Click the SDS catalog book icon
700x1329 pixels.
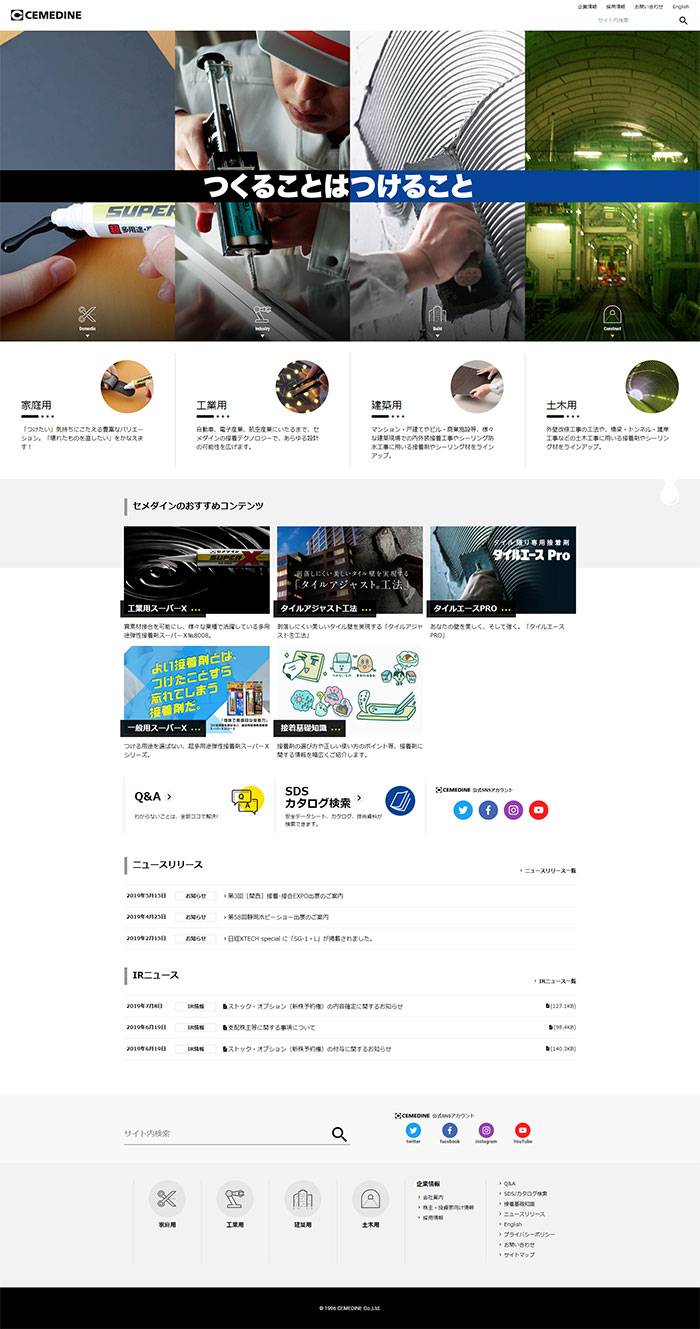tap(400, 800)
